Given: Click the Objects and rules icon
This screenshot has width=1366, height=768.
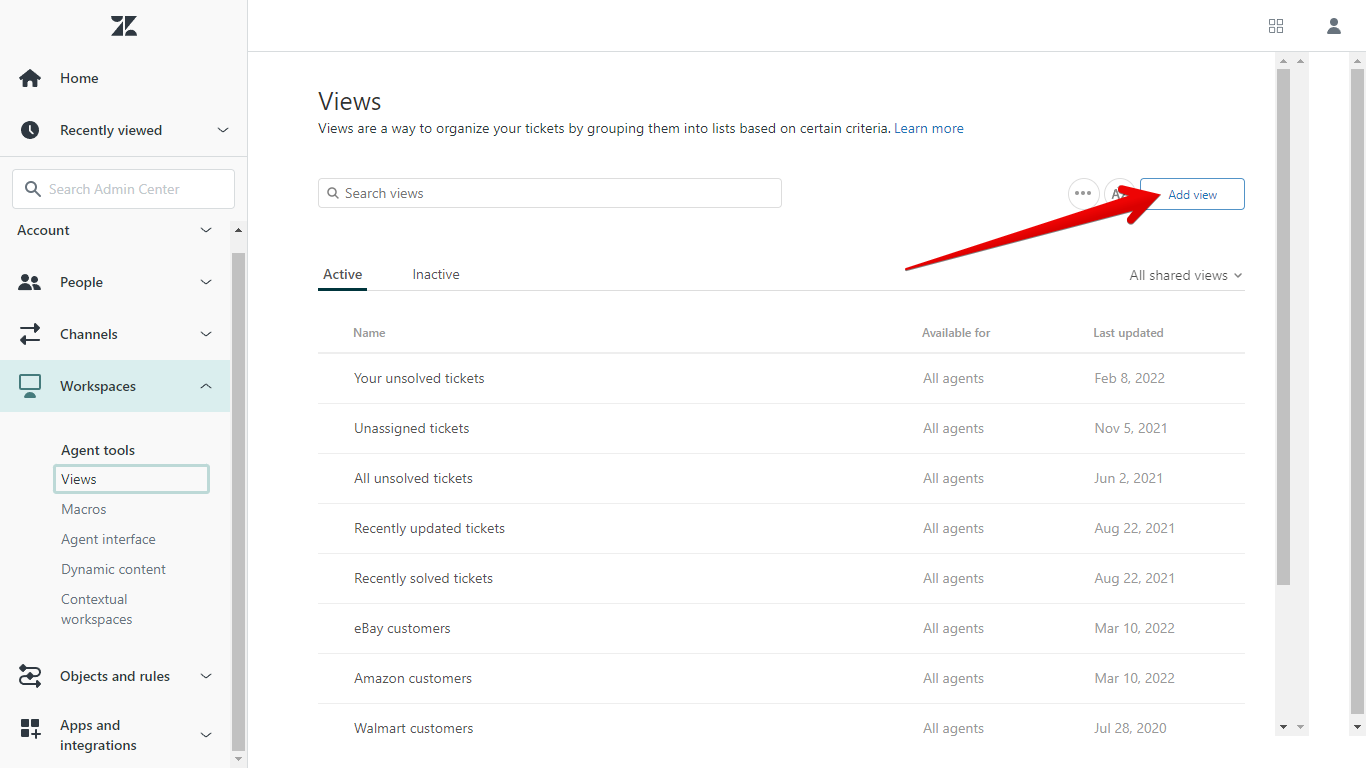Looking at the screenshot, I should 30,676.
